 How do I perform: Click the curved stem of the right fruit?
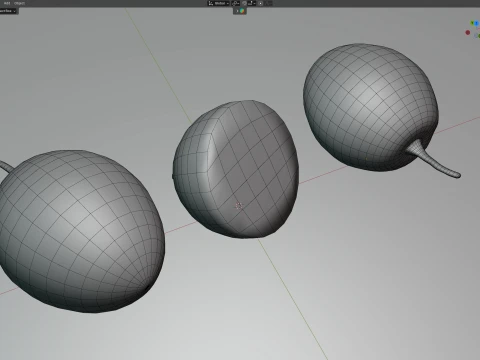point(437,161)
